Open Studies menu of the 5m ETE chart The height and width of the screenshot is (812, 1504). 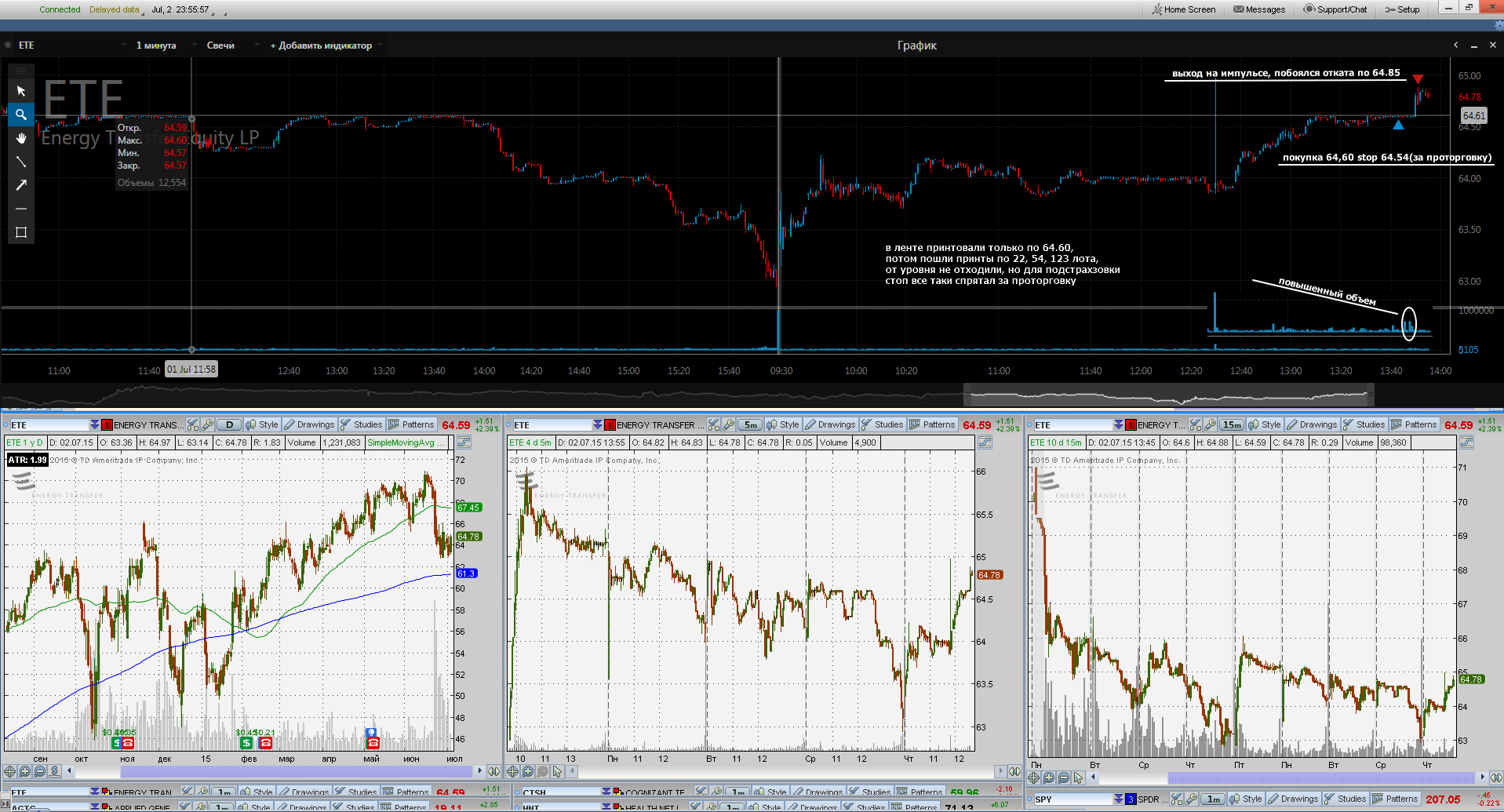pyautogui.click(x=883, y=424)
